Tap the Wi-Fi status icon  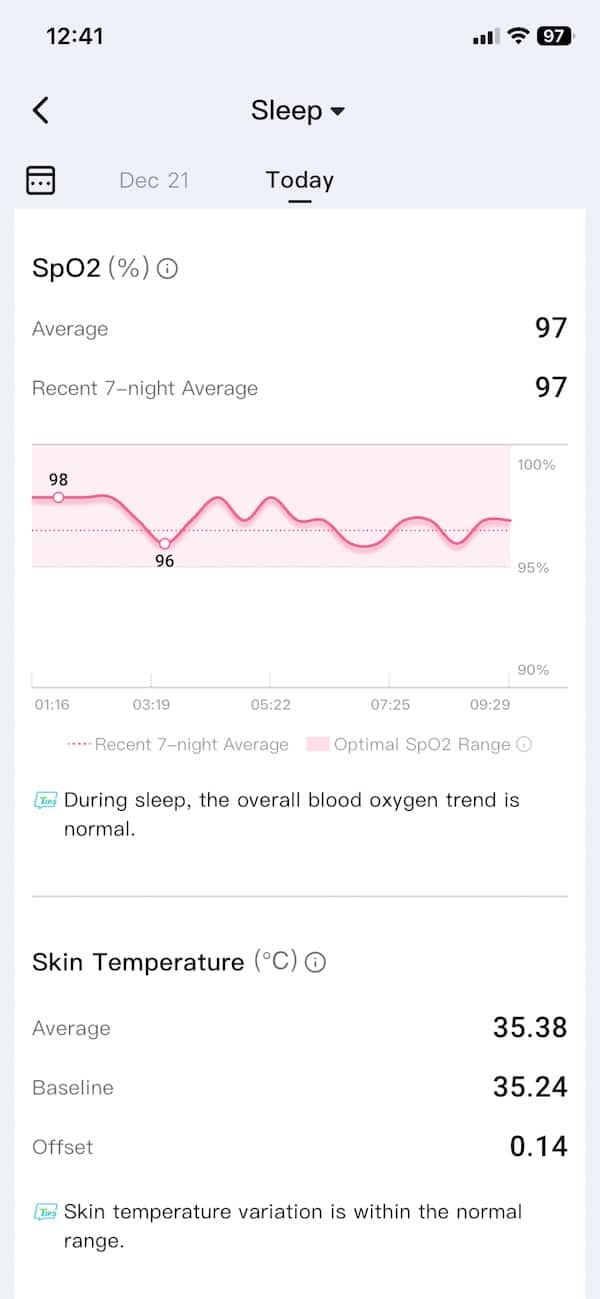518,36
